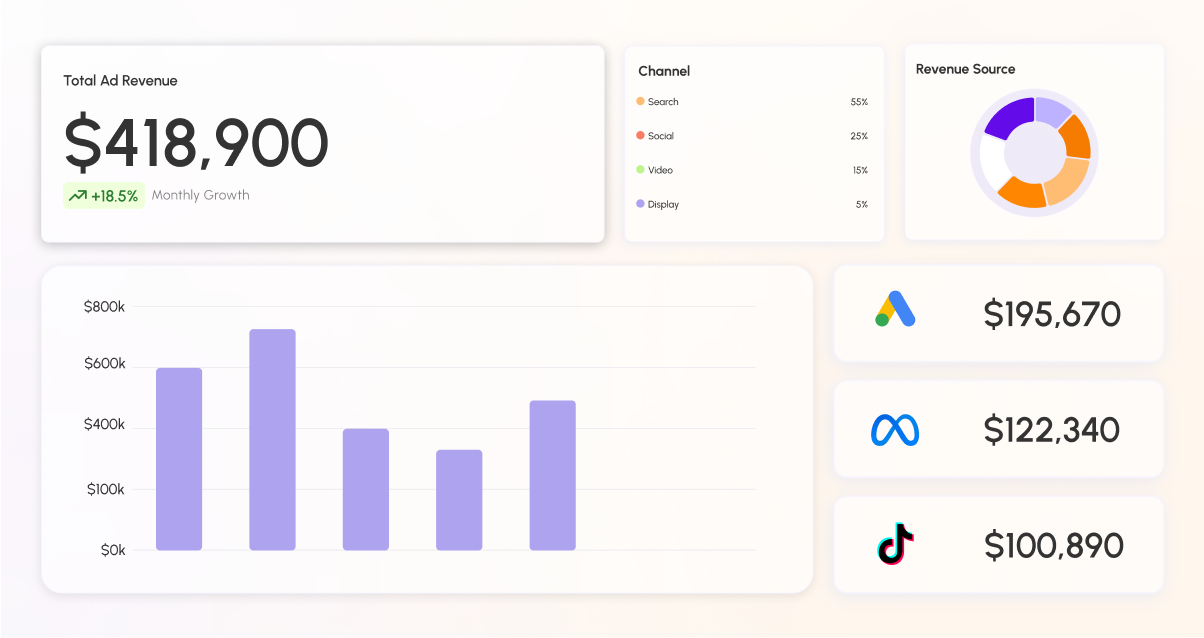This screenshot has width=1204, height=638.
Task: Click the Revenue Source card title
Action: (x=965, y=69)
